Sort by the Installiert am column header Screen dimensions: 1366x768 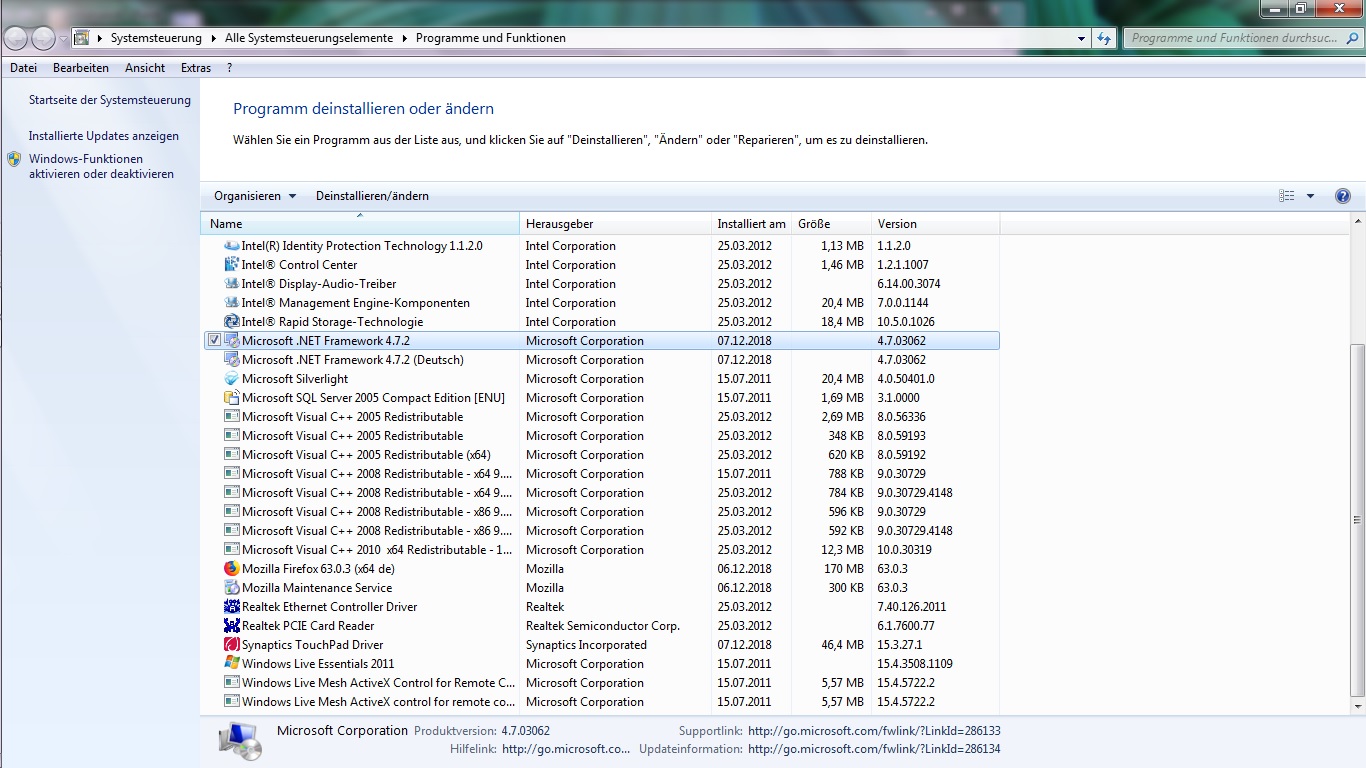pos(751,224)
